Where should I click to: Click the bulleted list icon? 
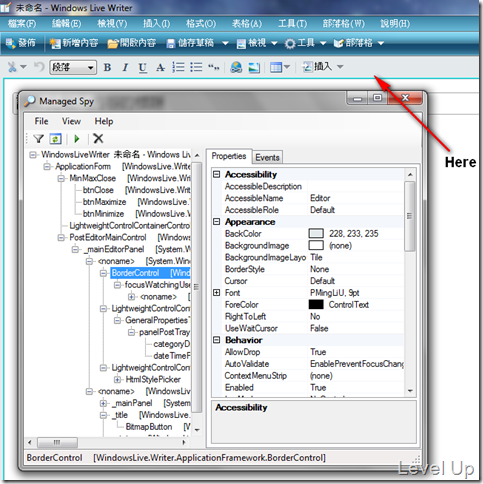point(196,67)
